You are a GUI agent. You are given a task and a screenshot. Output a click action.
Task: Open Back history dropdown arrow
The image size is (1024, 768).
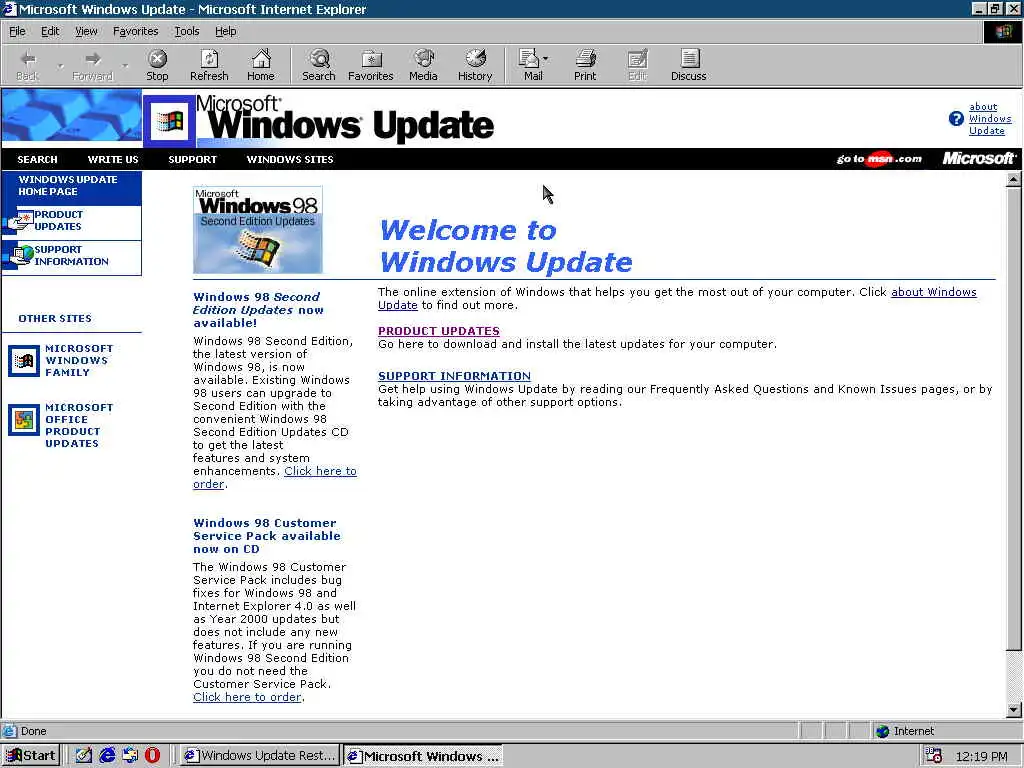(60, 66)
